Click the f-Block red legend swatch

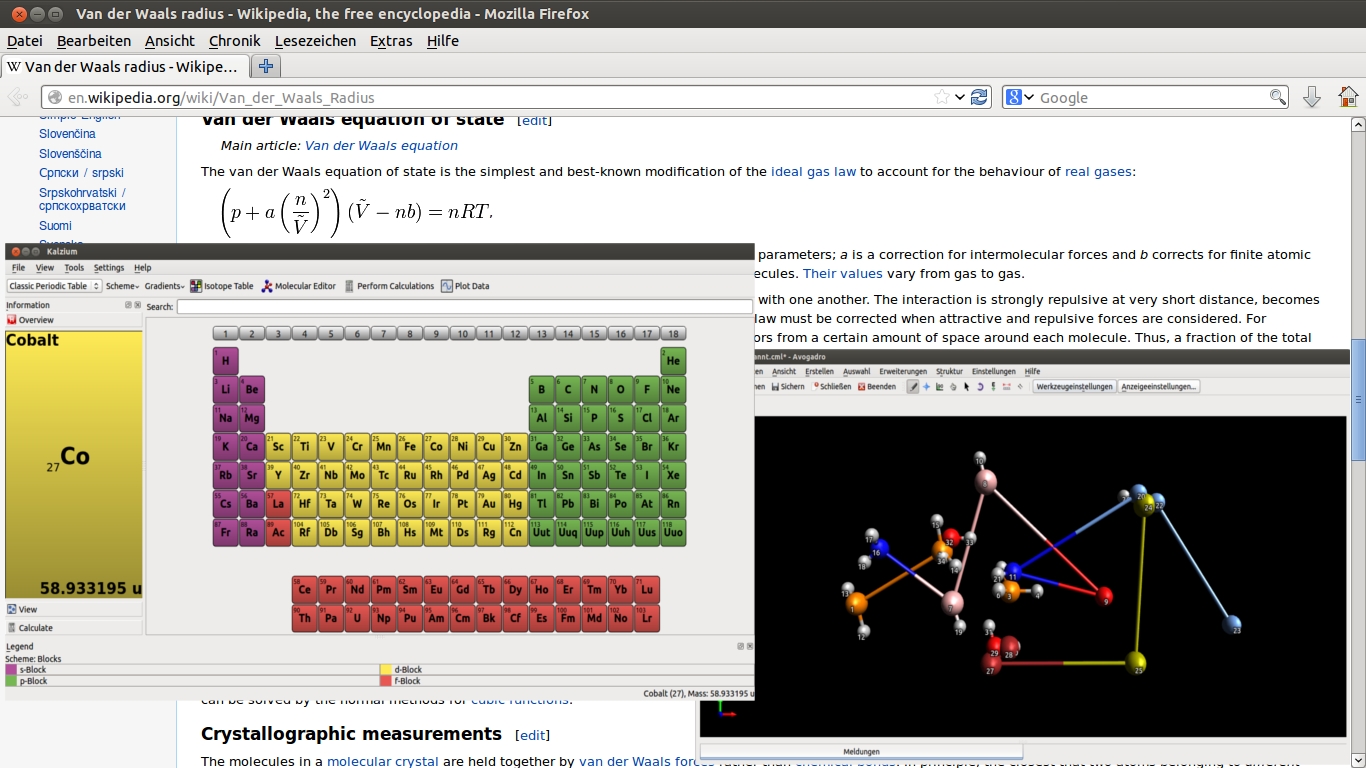pyautogui.click(x=386, y=681)
